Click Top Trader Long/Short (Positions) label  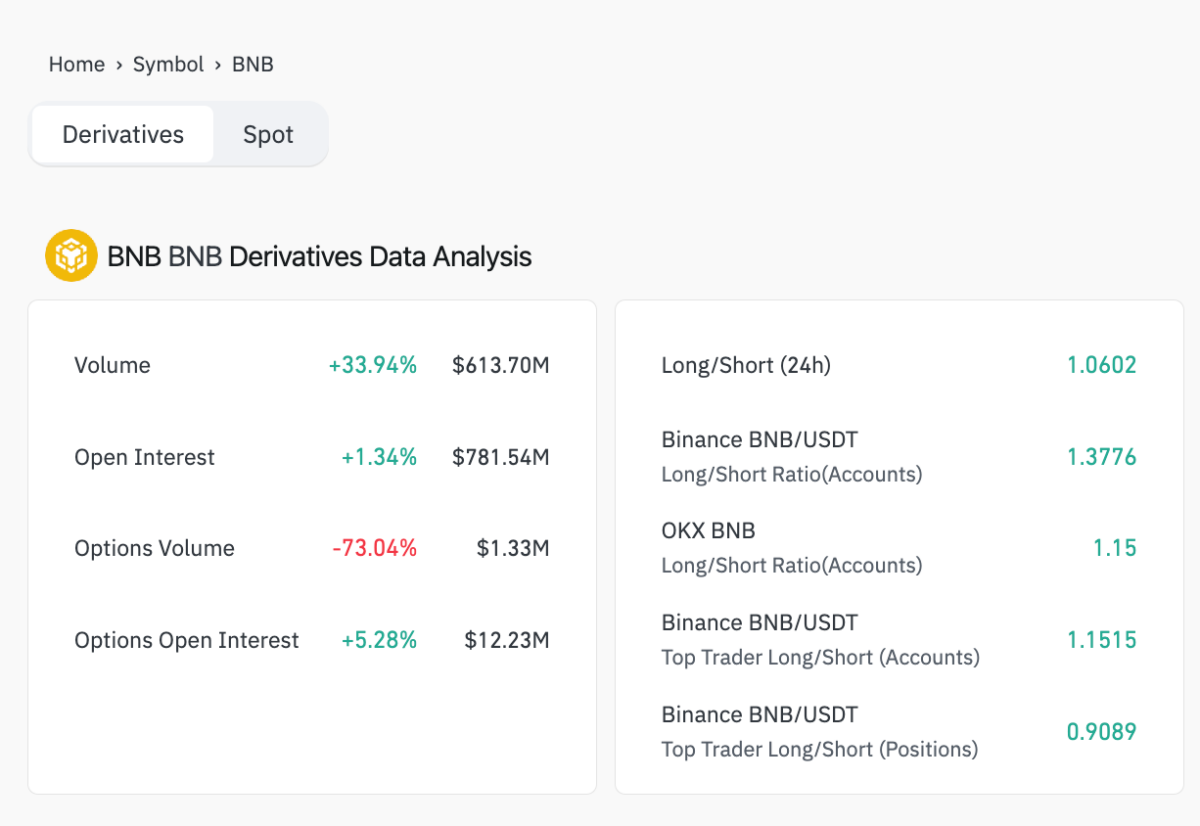point(820,749)
